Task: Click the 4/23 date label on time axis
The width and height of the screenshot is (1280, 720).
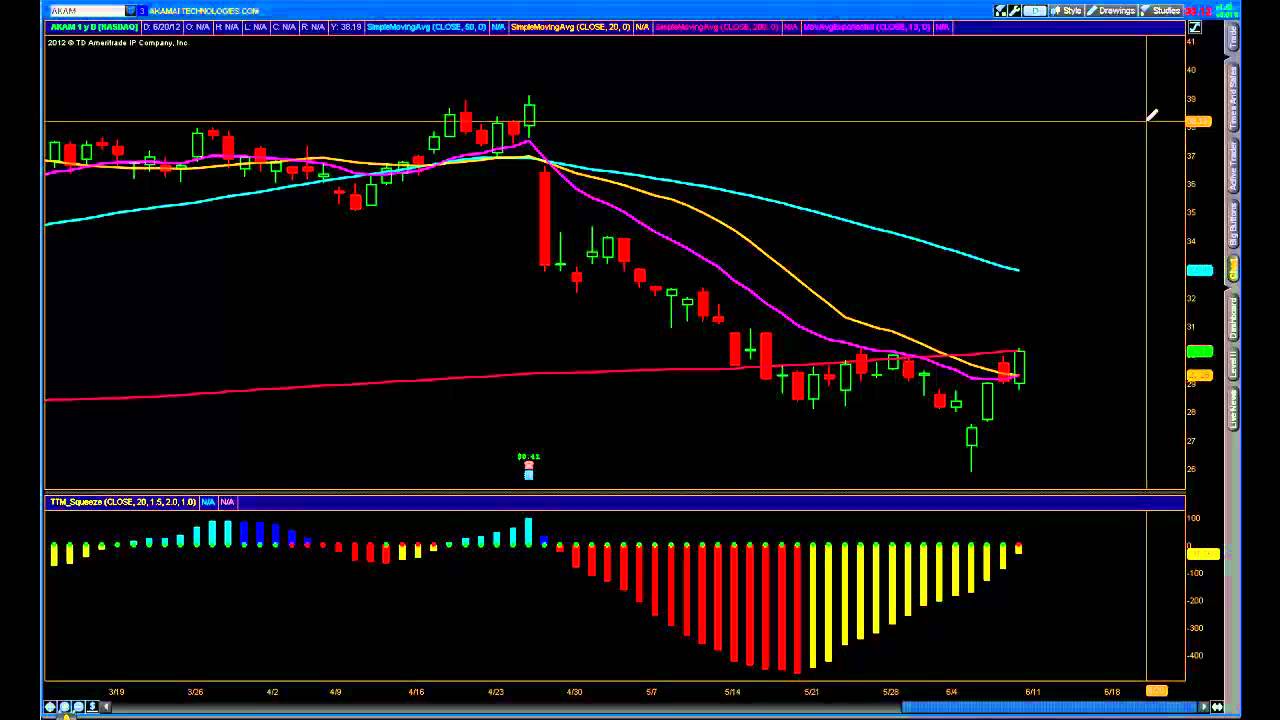Action: [x=496, y=691]
